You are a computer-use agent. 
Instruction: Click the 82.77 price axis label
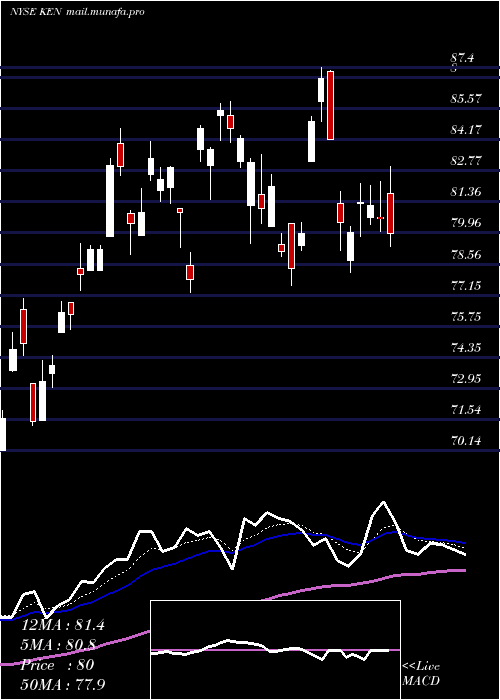(467, 161)
